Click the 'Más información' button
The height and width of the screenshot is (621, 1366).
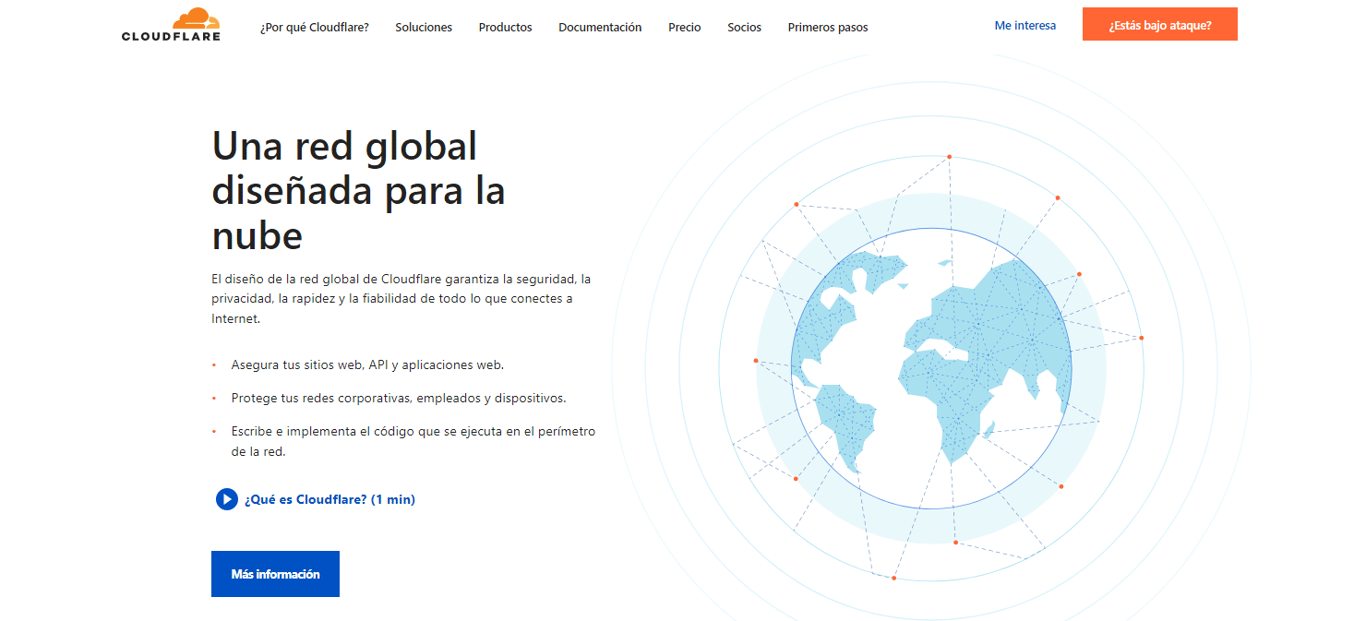click(x=275, y=573)
